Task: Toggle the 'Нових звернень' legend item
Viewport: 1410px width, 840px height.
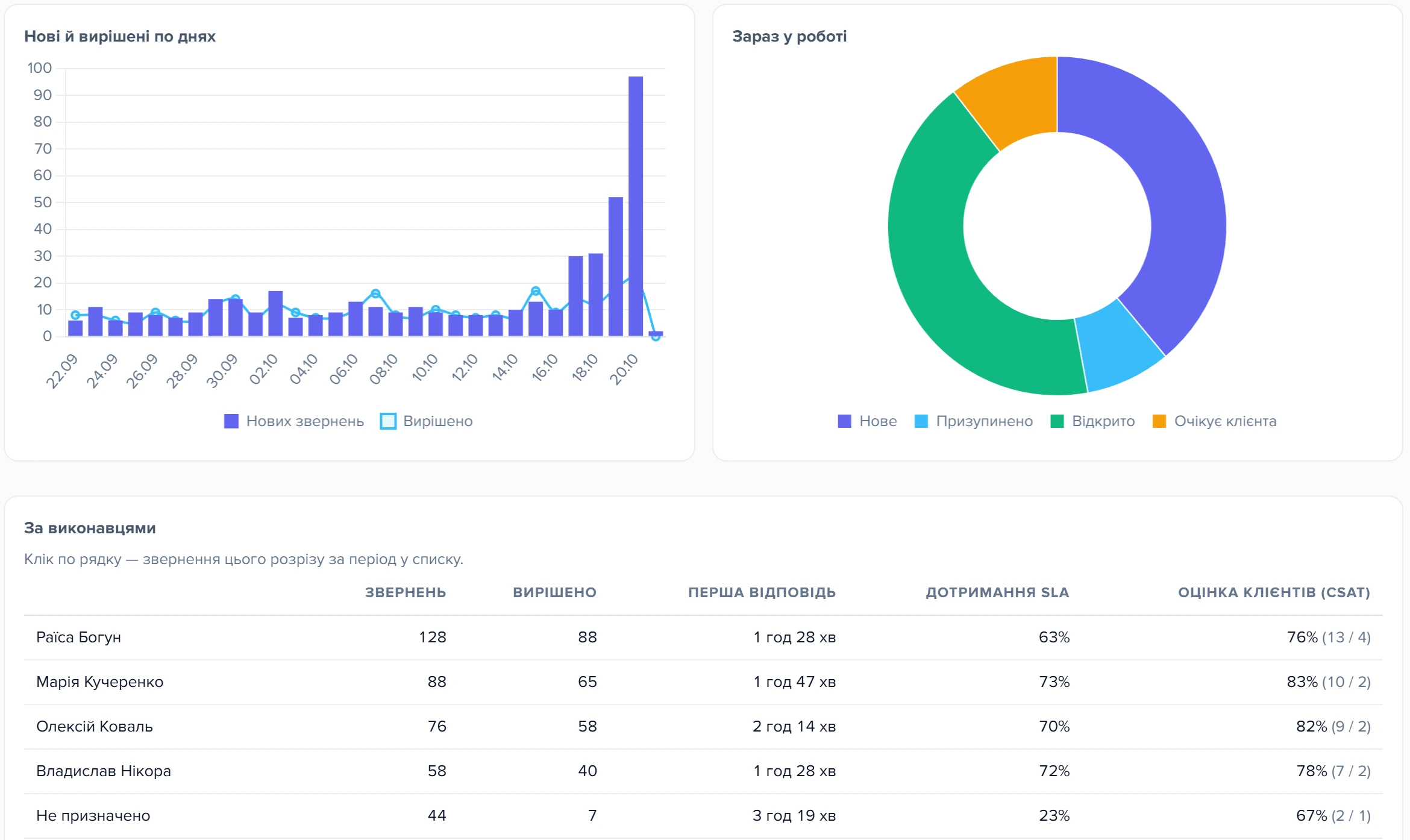Action: coord(294,421)
